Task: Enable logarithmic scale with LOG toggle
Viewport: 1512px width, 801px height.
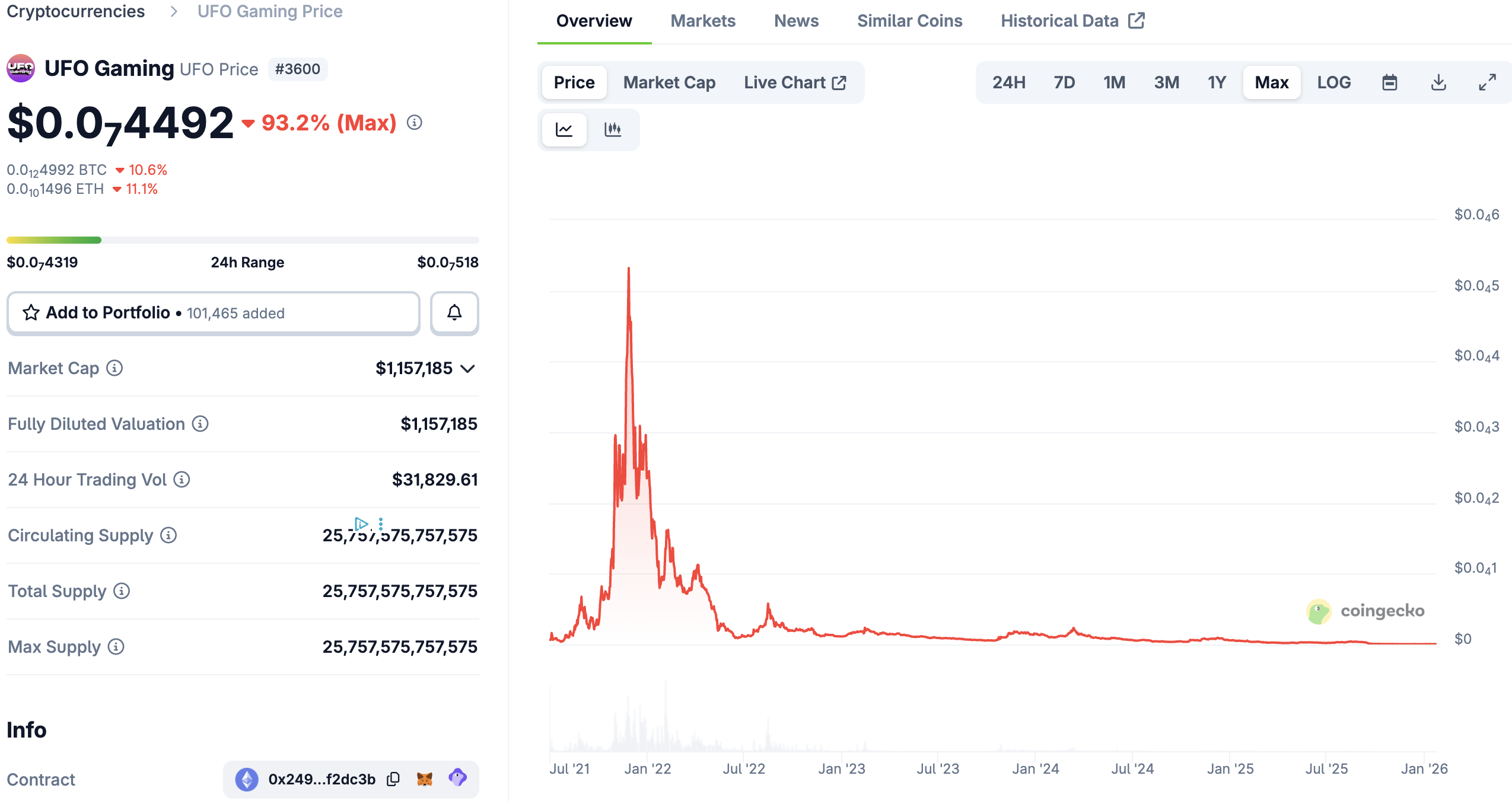Action: (x=1333, y=82)
